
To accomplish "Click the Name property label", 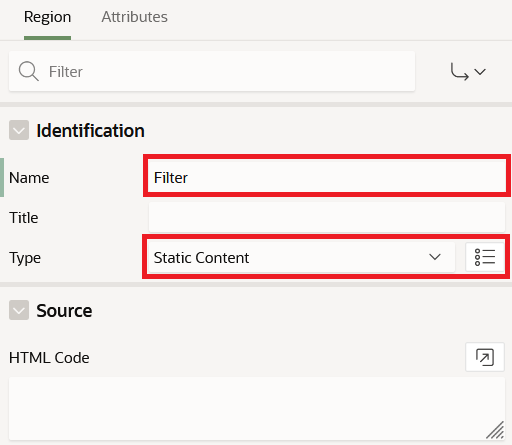I will pyautogui.click(x=29, y=178).
